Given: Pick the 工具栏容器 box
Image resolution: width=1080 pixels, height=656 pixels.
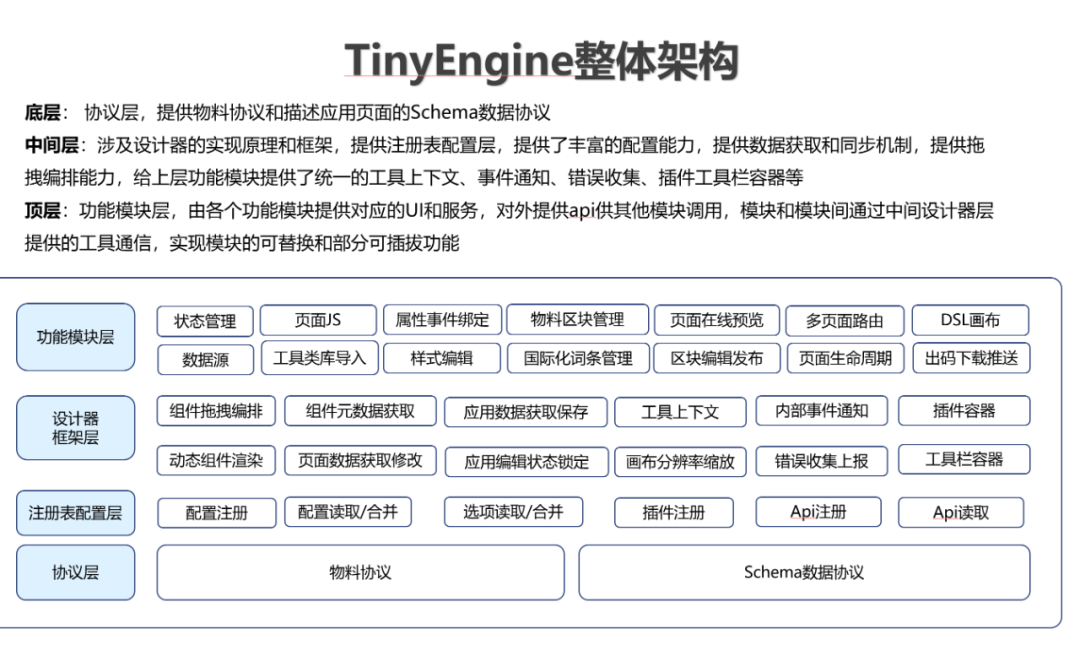Looking at the screenshot, I should click(x=964, y=460).
